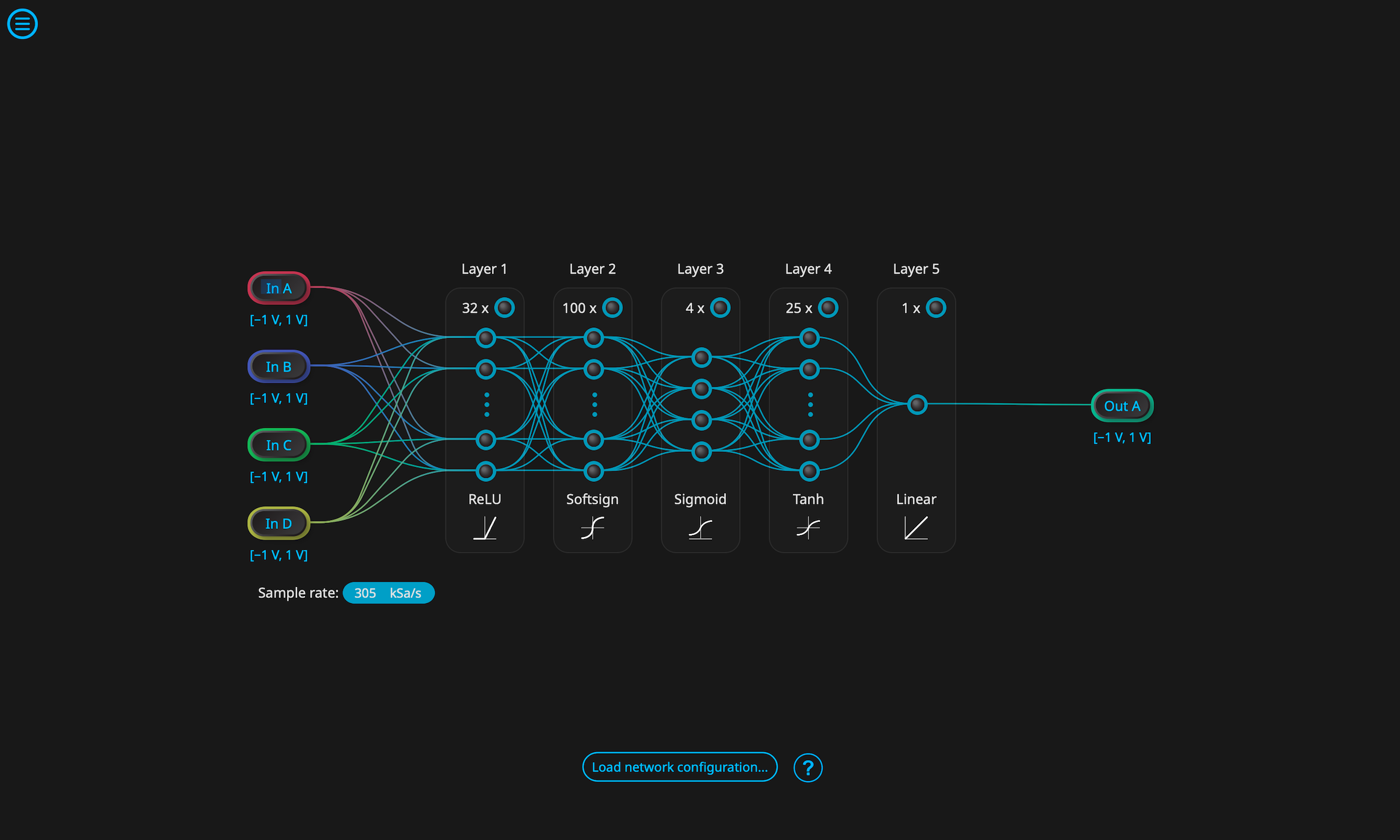Edit In D voltage range label
This screenshot has height=840, width=1400.
(279, 555)
